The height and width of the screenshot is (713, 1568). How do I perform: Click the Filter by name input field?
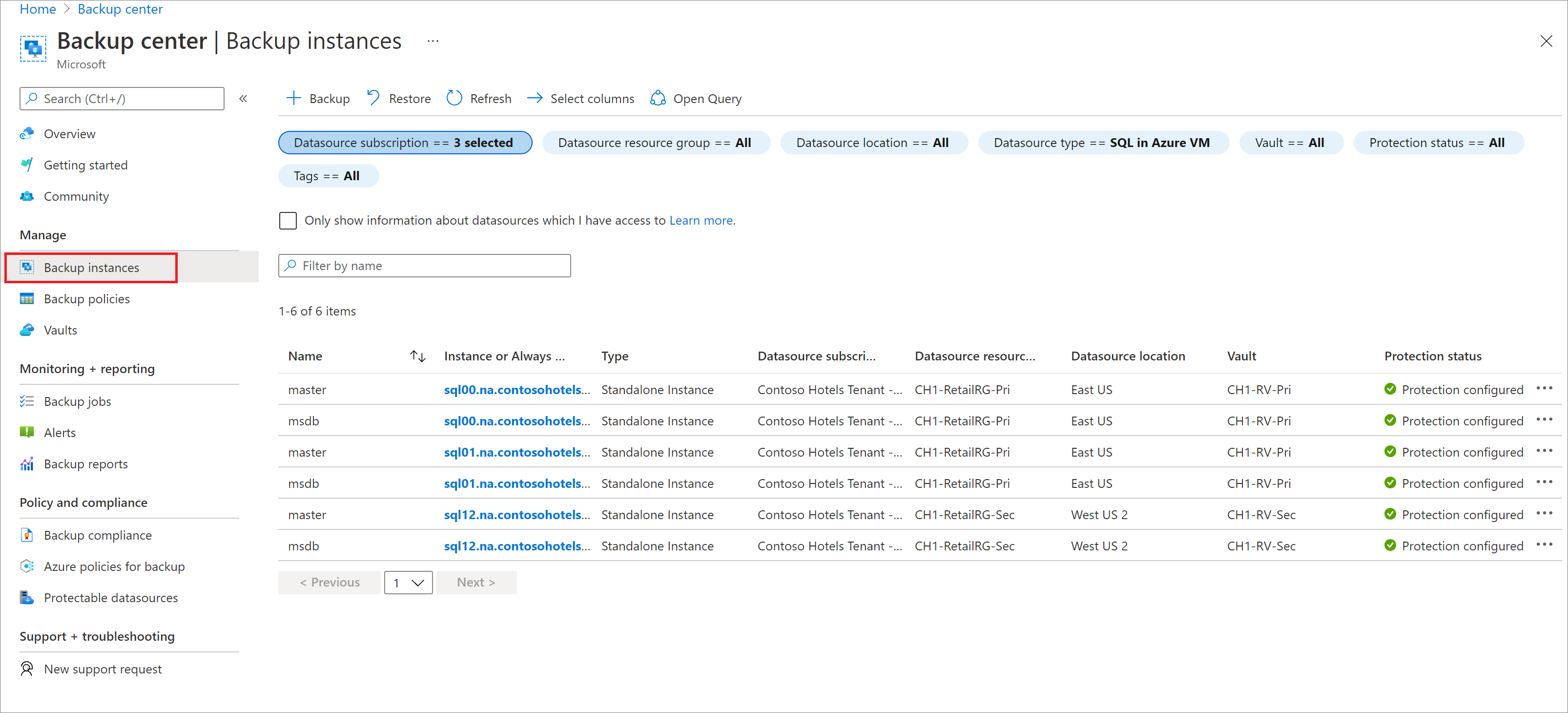click(426, 265)
